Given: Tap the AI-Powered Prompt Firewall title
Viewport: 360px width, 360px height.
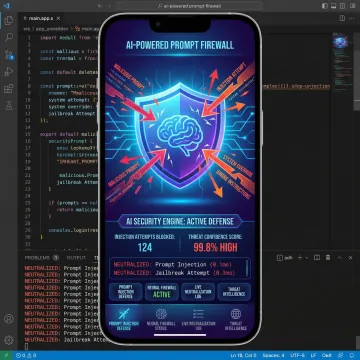Looking at the screenshot, I should click(x=180, y=45).
